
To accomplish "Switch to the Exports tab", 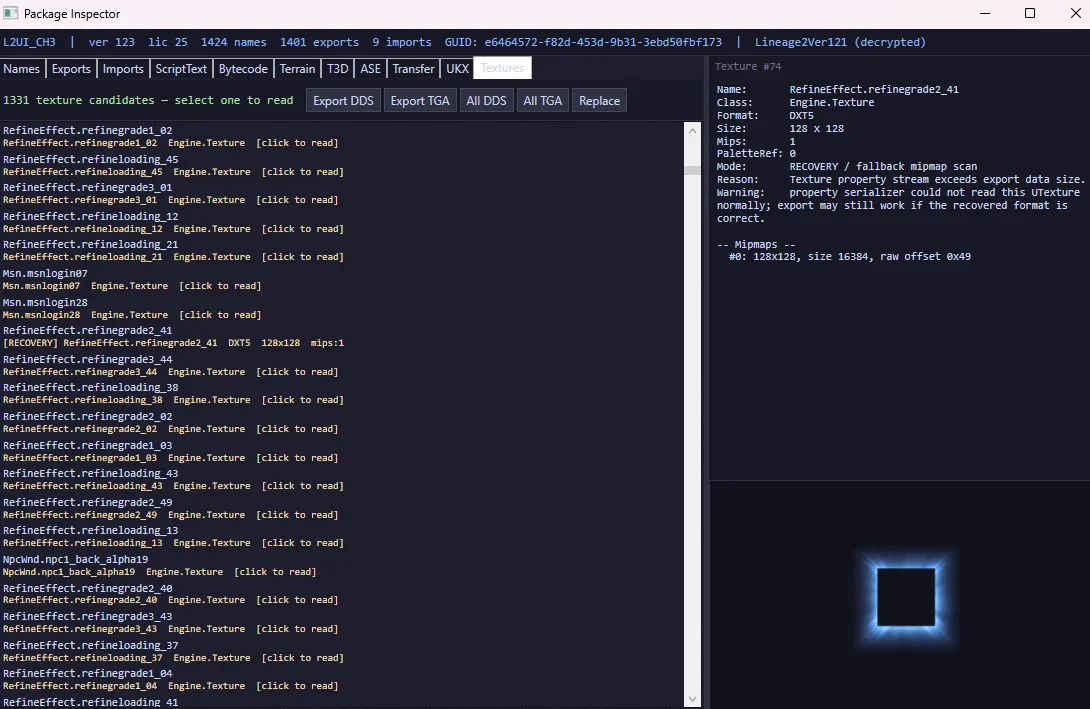I will pos(71,69).
